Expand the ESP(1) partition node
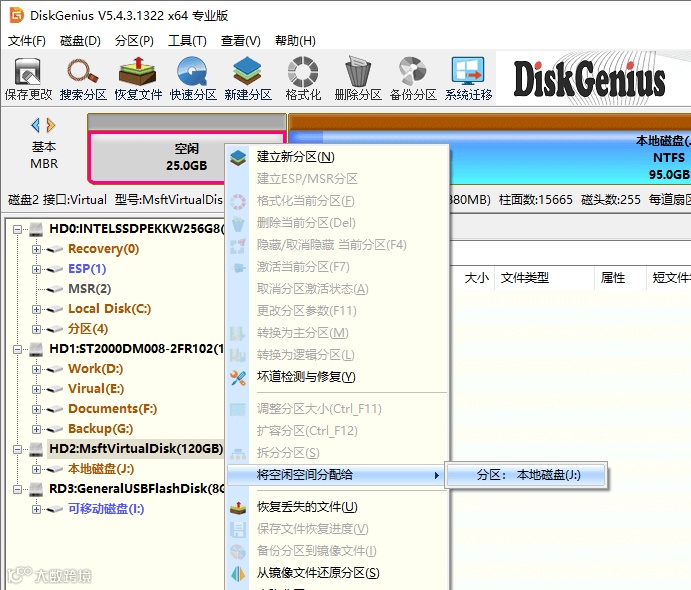691x590 pixels. click(36, 269)
